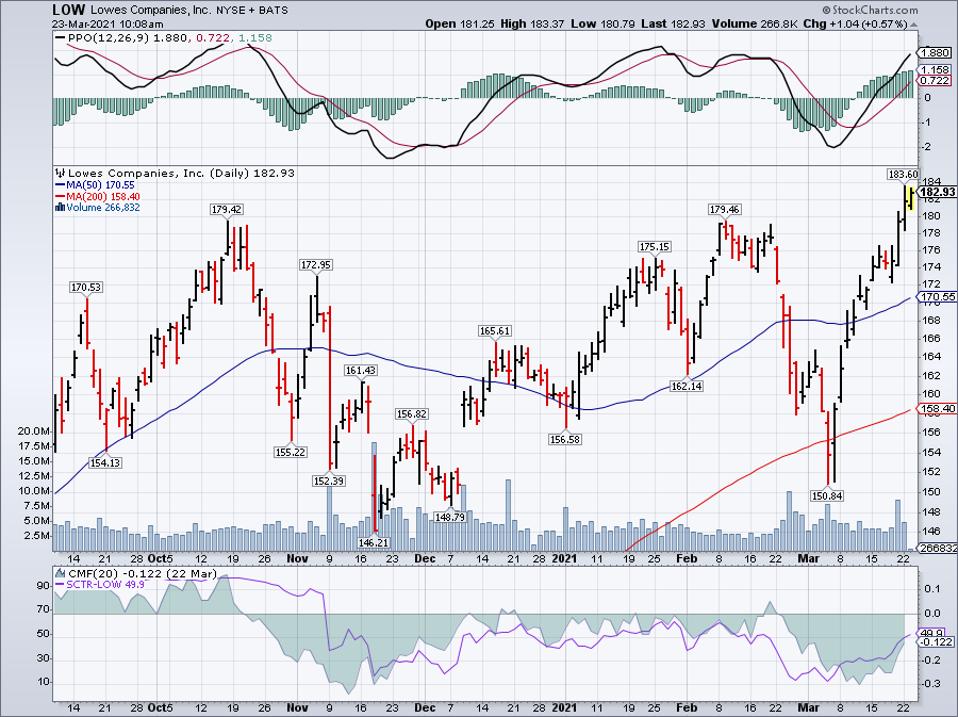
Task: Click the bar chart icon beside Lowes Companies (Daily)
Action: 60,173
